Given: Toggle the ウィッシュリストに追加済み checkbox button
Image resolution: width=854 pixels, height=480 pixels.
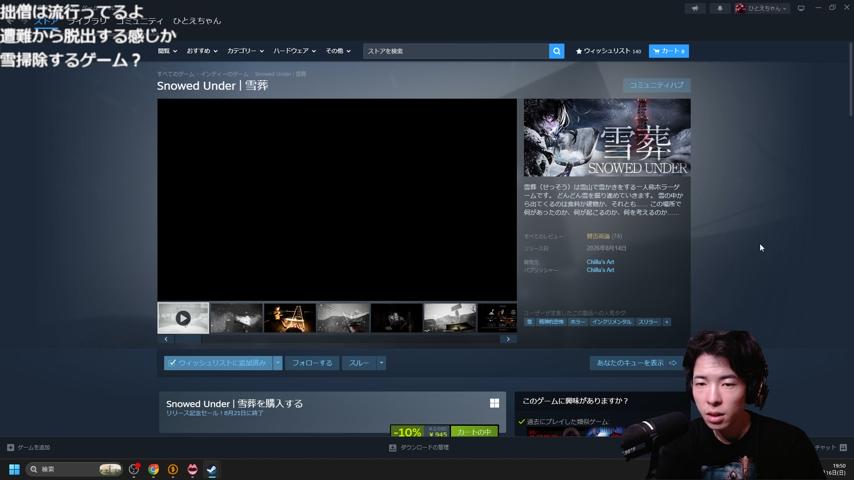Looking at the screenshot, I should (218, 363).
